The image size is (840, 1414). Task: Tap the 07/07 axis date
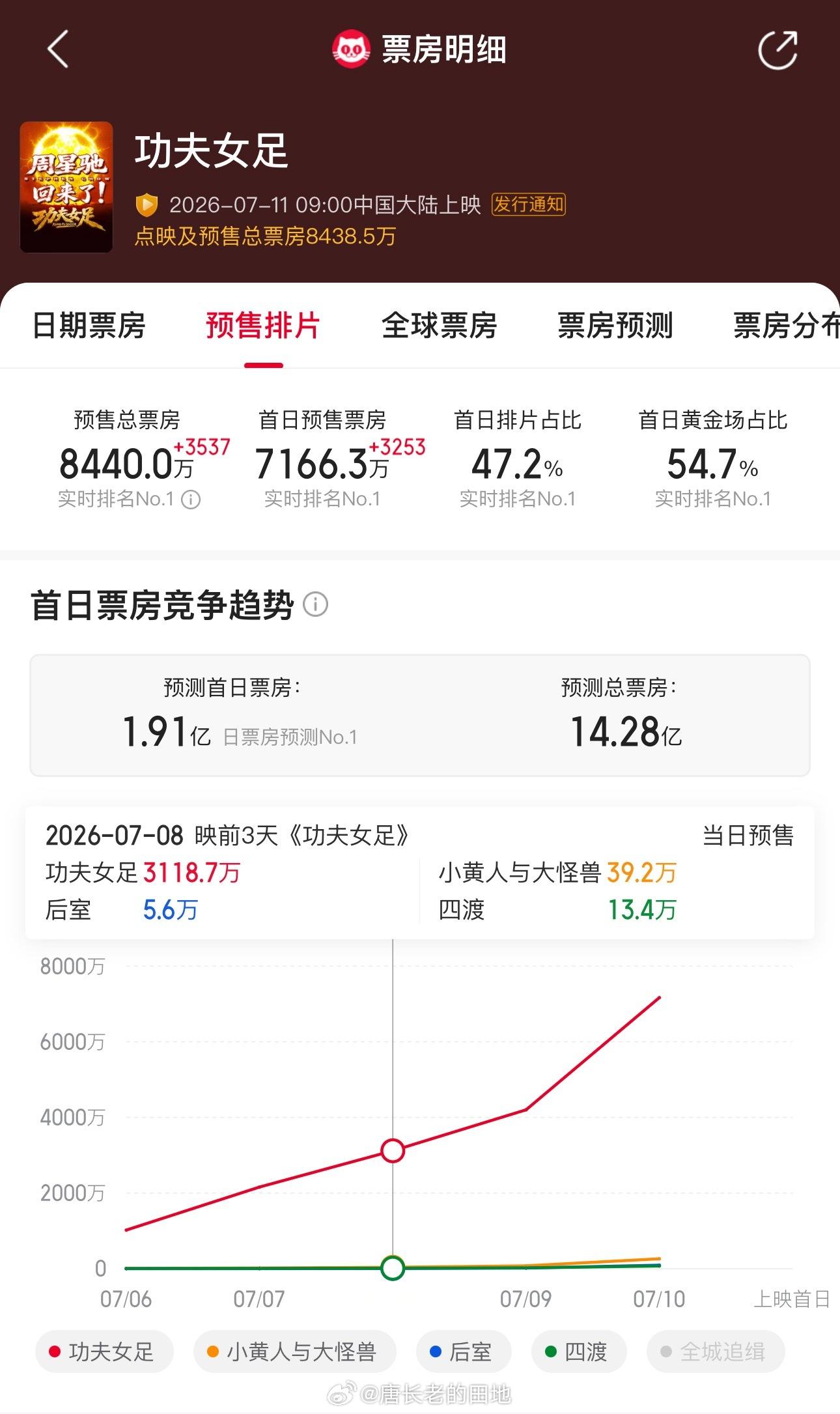259,1299
